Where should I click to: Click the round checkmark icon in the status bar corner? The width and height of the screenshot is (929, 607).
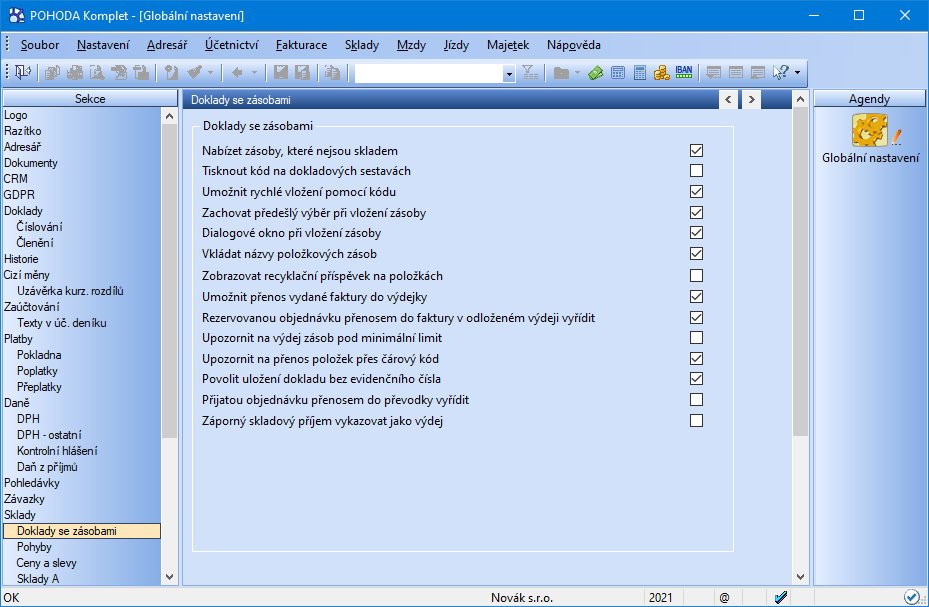(x=912, y=597)
